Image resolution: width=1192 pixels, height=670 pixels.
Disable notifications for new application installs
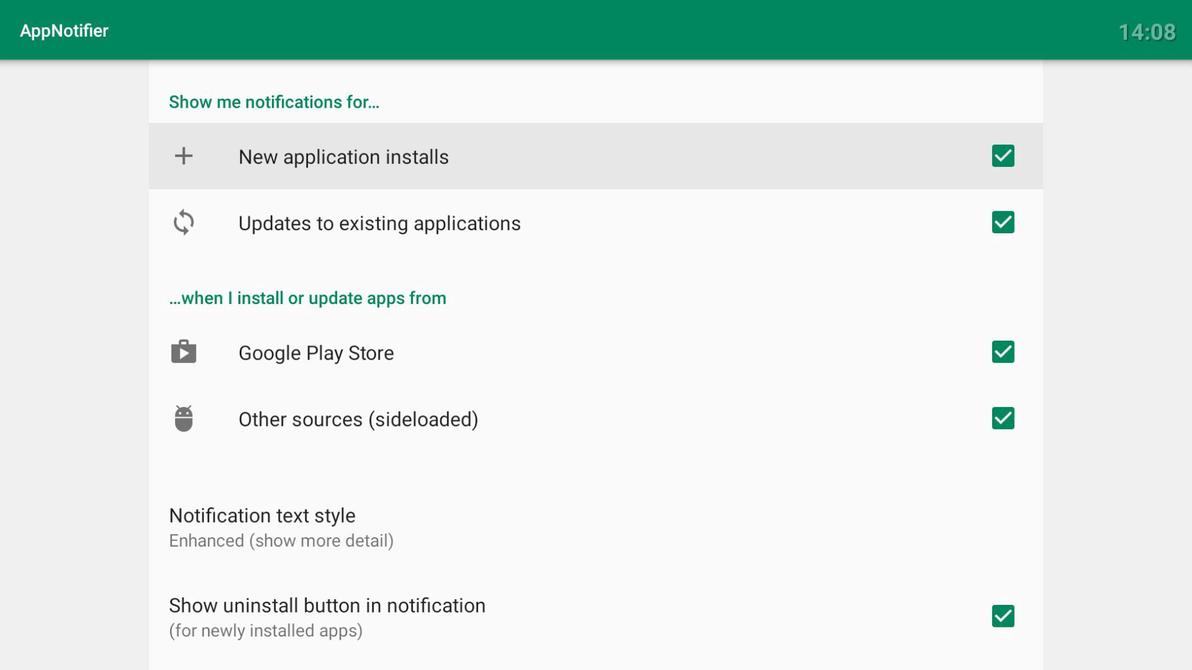coord(1002,155)
